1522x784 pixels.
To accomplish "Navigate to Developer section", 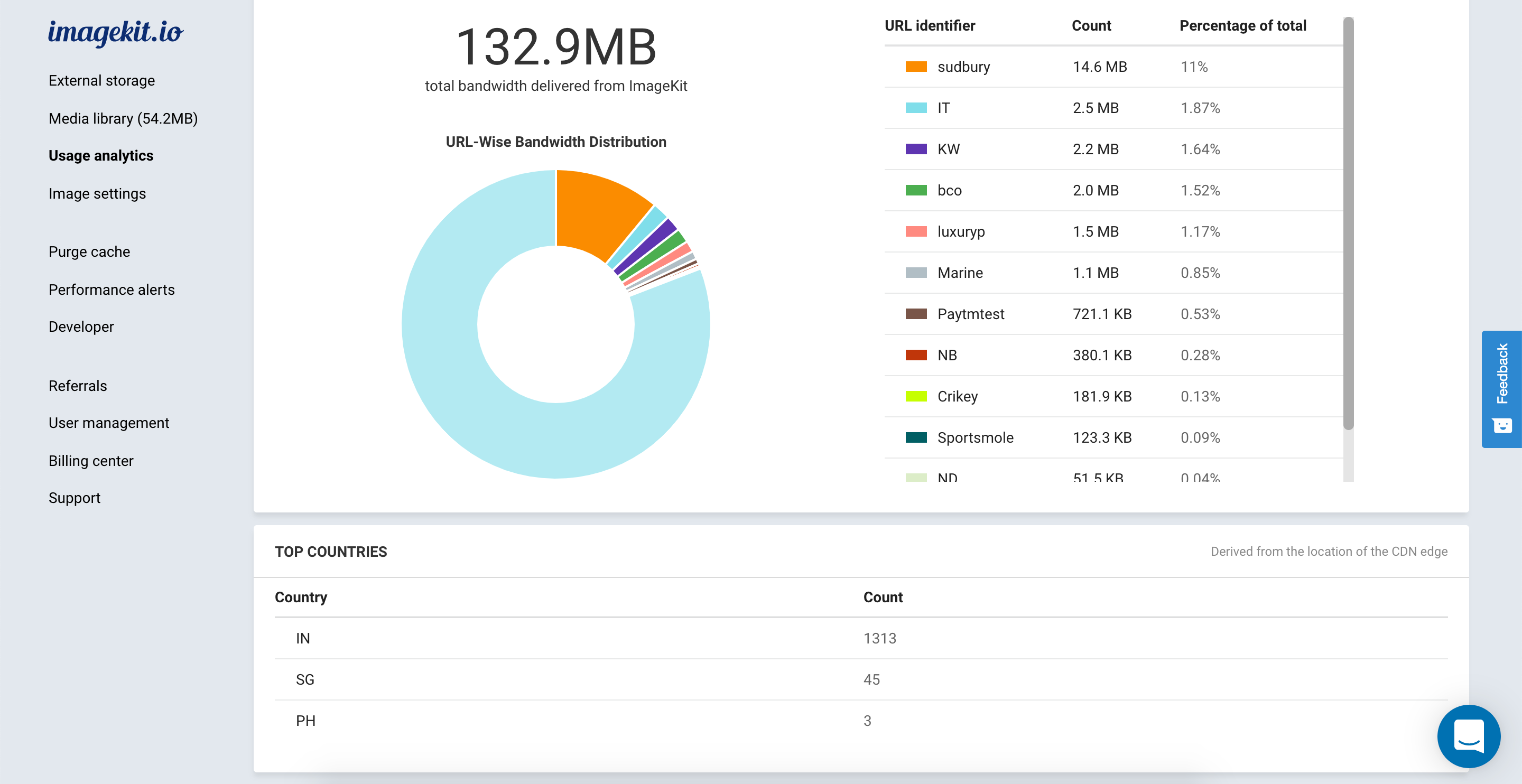I will click(81, 326).
